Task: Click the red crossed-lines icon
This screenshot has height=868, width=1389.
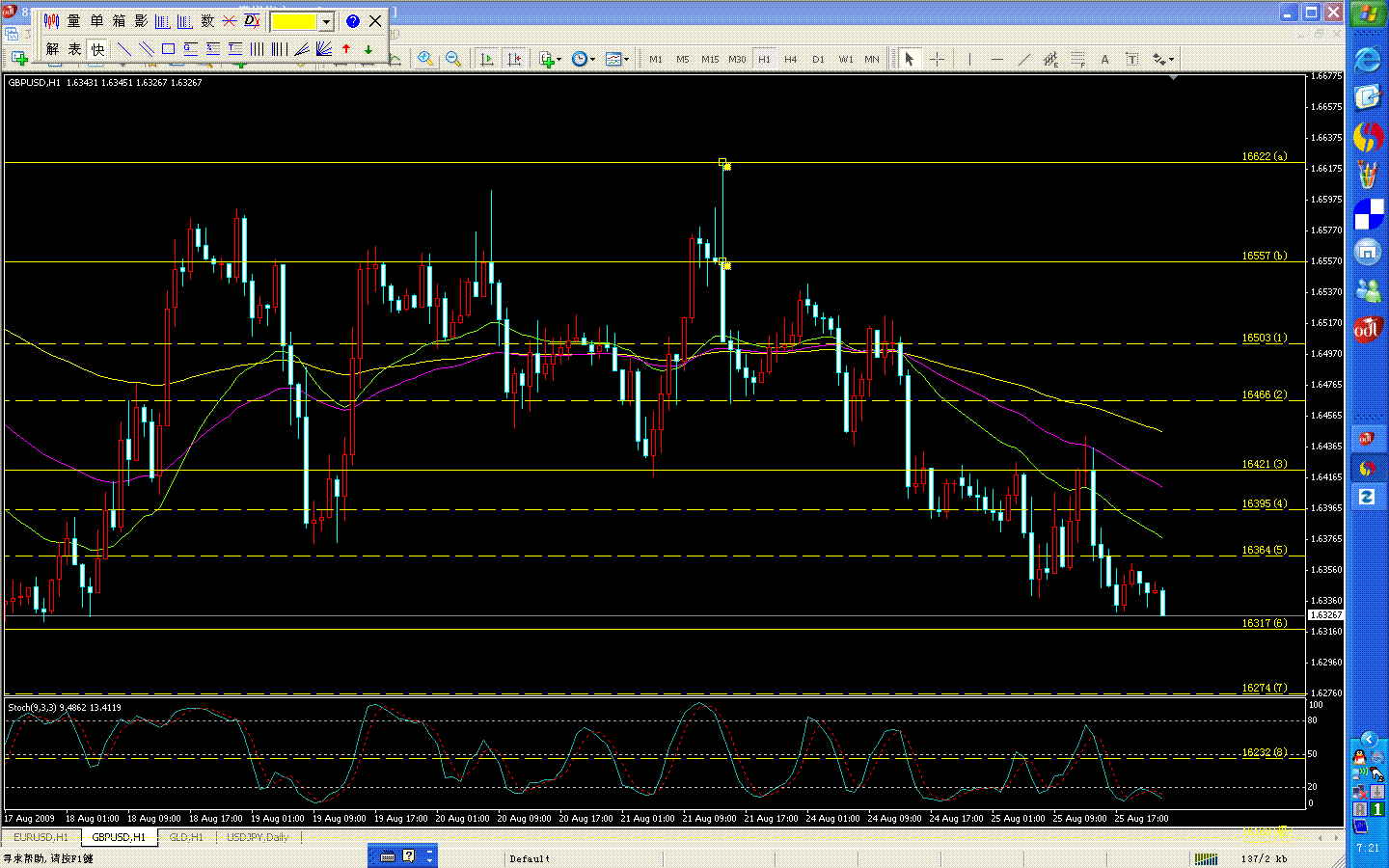Action: [x=230, y=21]
